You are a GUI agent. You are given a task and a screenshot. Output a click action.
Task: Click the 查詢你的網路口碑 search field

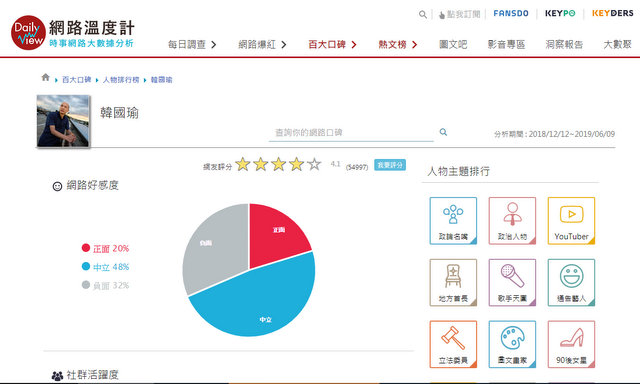click(351, 133)
